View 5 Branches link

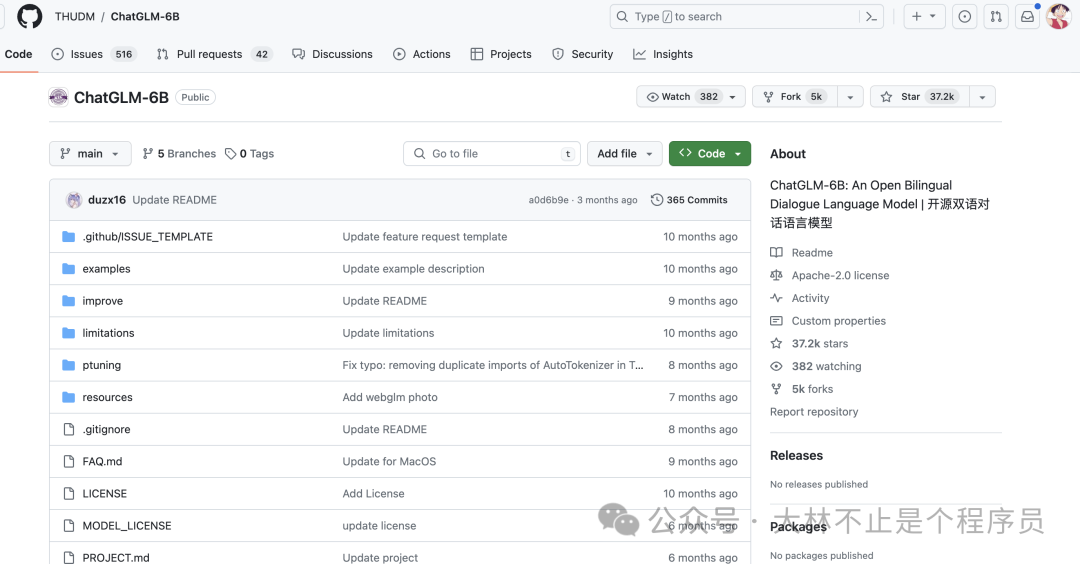[179, 154]
